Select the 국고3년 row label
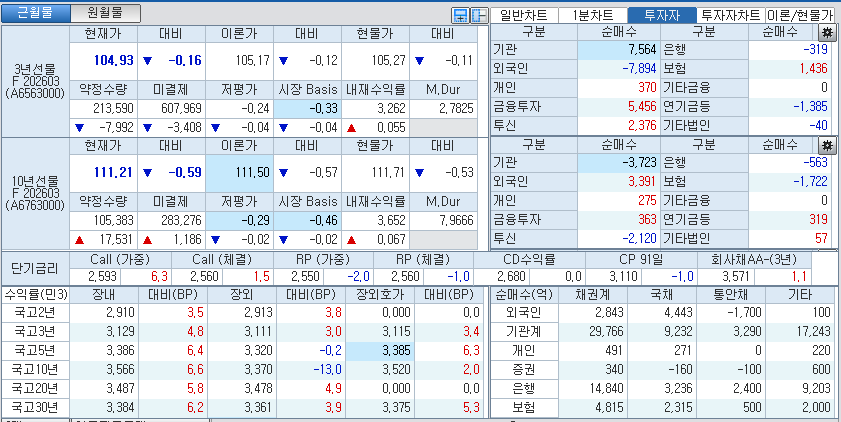 pos(36,332)
